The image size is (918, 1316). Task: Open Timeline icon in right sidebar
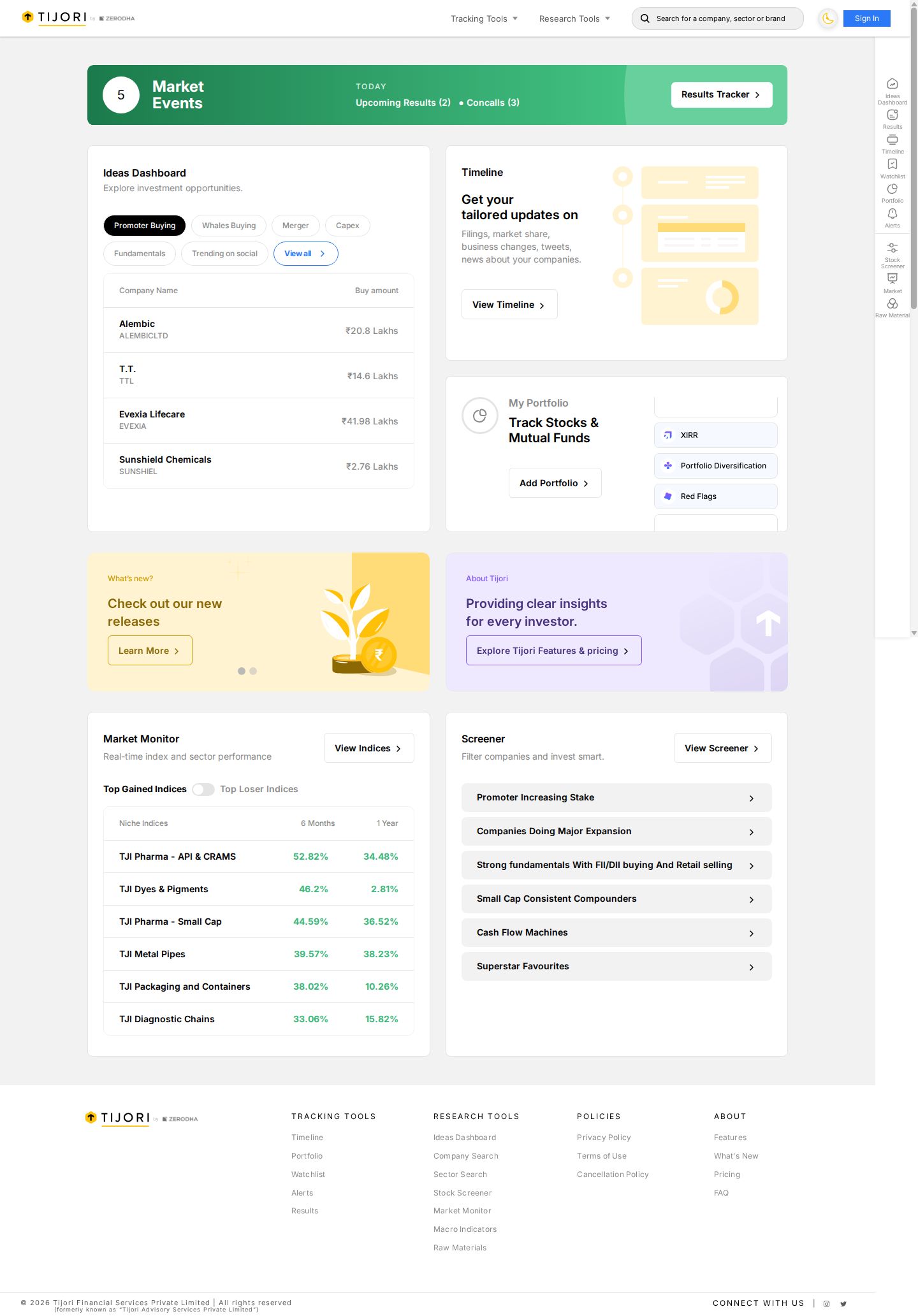[892, 140]
